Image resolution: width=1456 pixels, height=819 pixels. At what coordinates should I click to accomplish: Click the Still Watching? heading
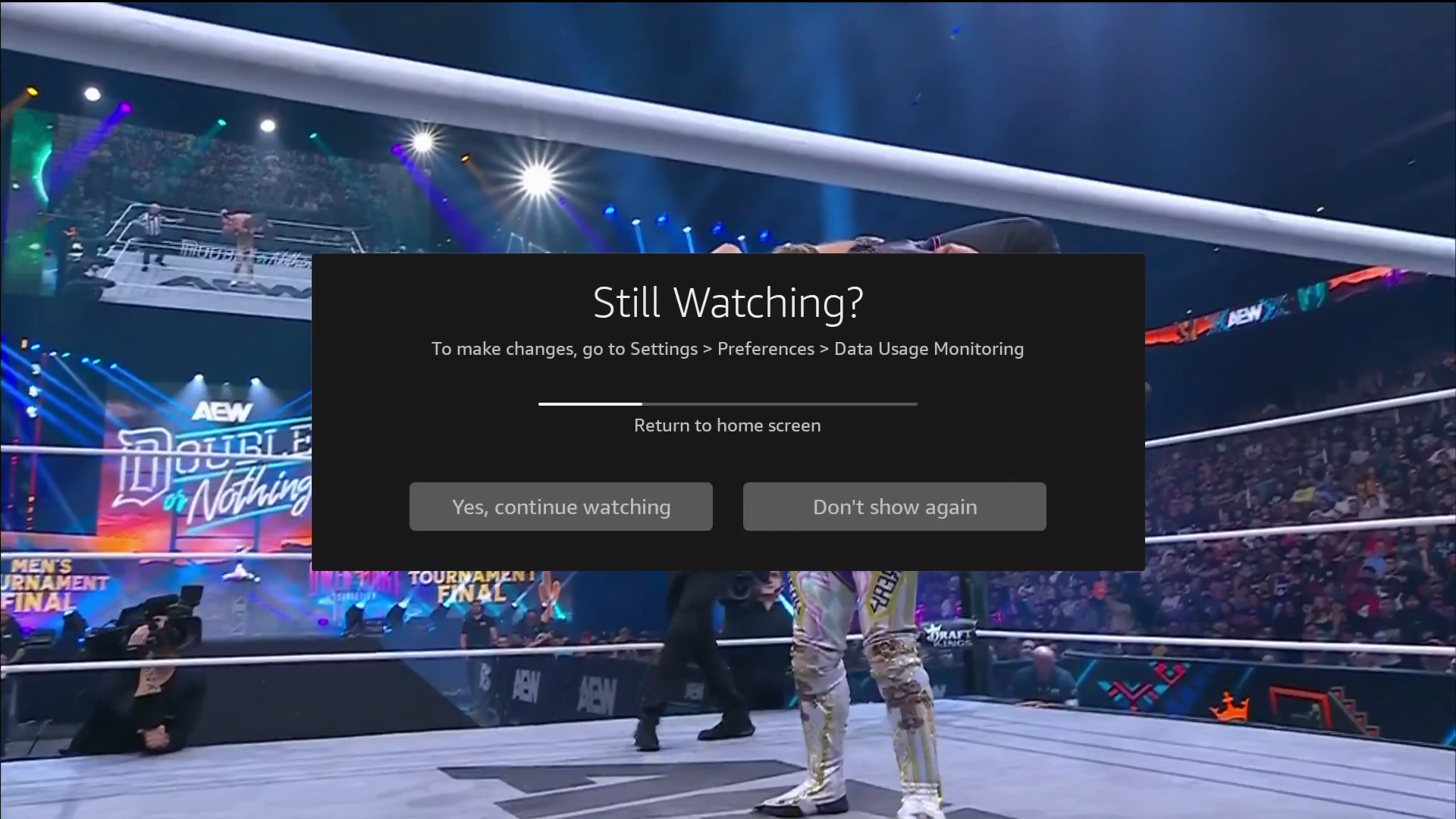pos(727,303)
